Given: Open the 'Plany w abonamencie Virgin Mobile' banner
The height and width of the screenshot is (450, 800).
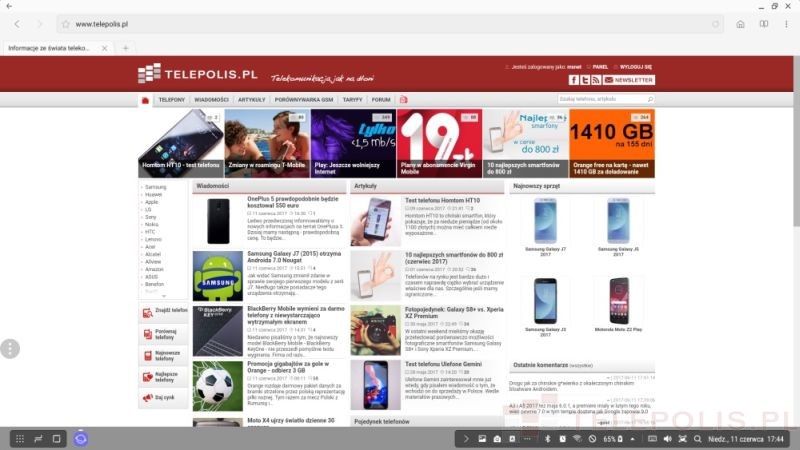Looking at the screenshot, I should [x=439, y=143].
